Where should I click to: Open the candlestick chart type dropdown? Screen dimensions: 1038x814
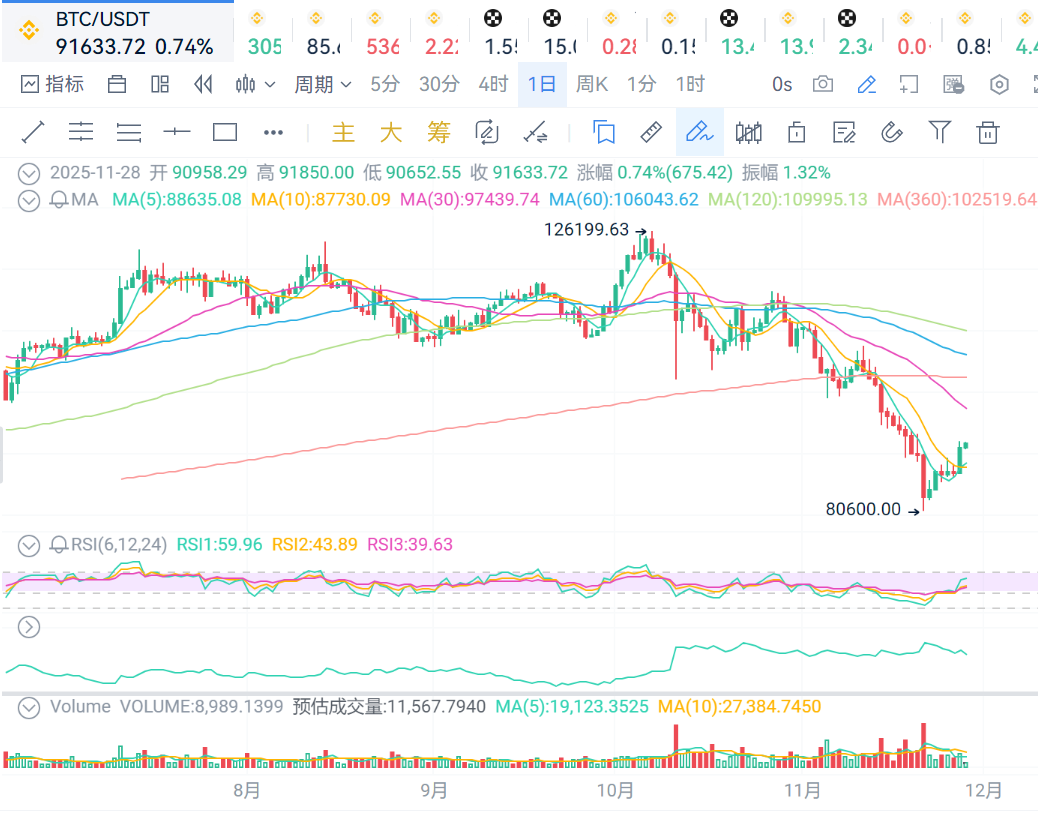[x=255, y=85]
